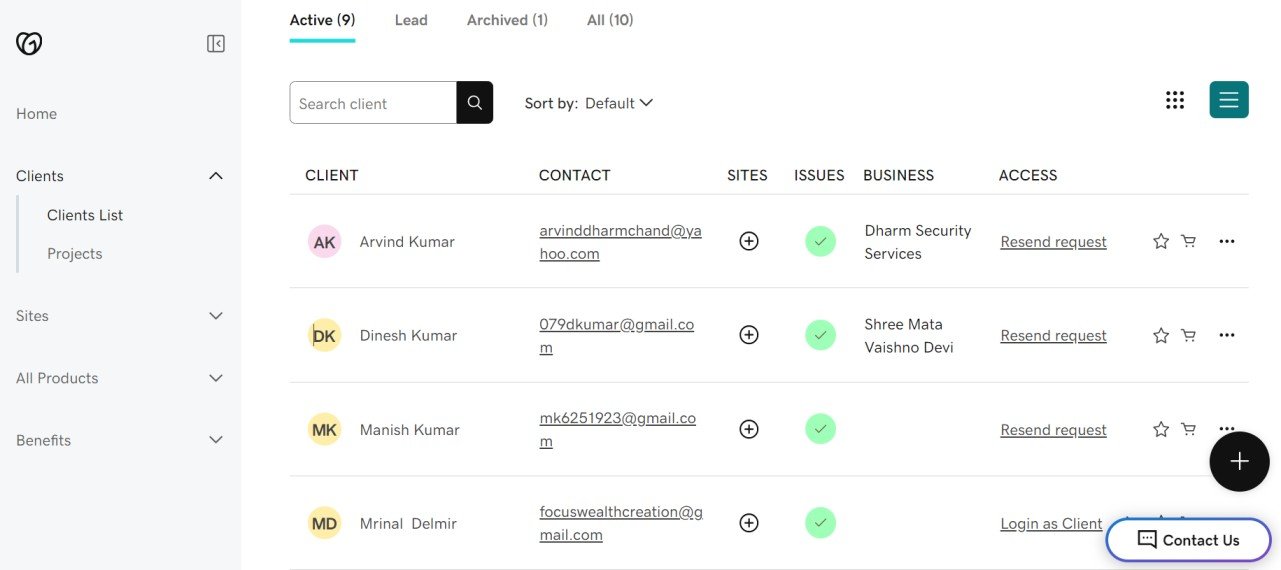Screen dimensions: 1281x570
Task: Click the ACCESS column header
Action: coord(1028,175)
